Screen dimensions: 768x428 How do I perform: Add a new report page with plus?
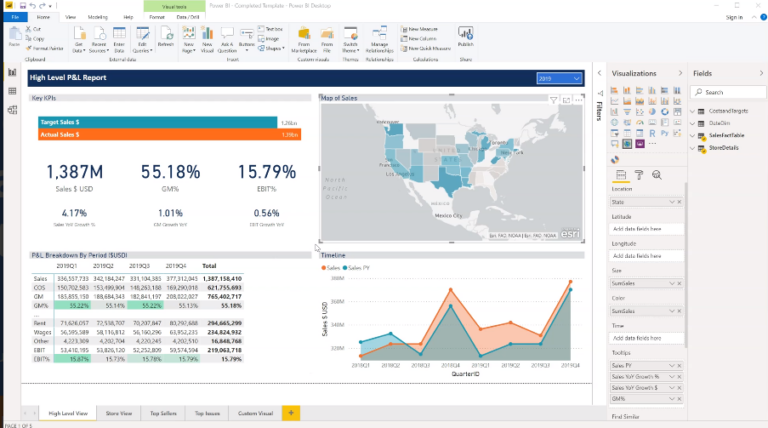click(x=291, y=413)
